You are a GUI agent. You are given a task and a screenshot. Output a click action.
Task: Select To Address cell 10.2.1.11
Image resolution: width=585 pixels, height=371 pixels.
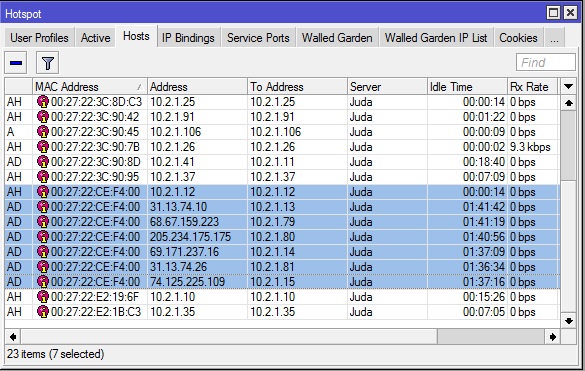272,162
